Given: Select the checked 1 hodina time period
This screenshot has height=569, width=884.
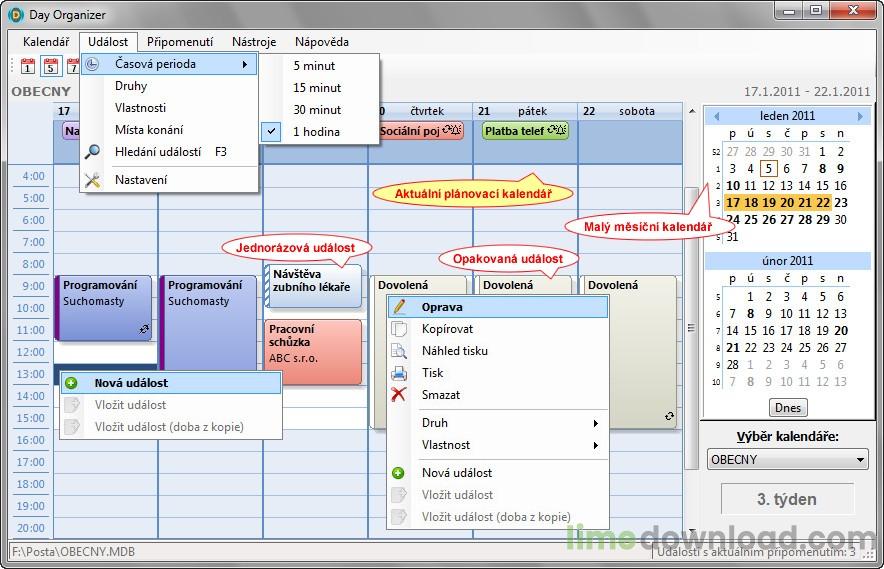Looking at the screenshot, I should point(320,132).
